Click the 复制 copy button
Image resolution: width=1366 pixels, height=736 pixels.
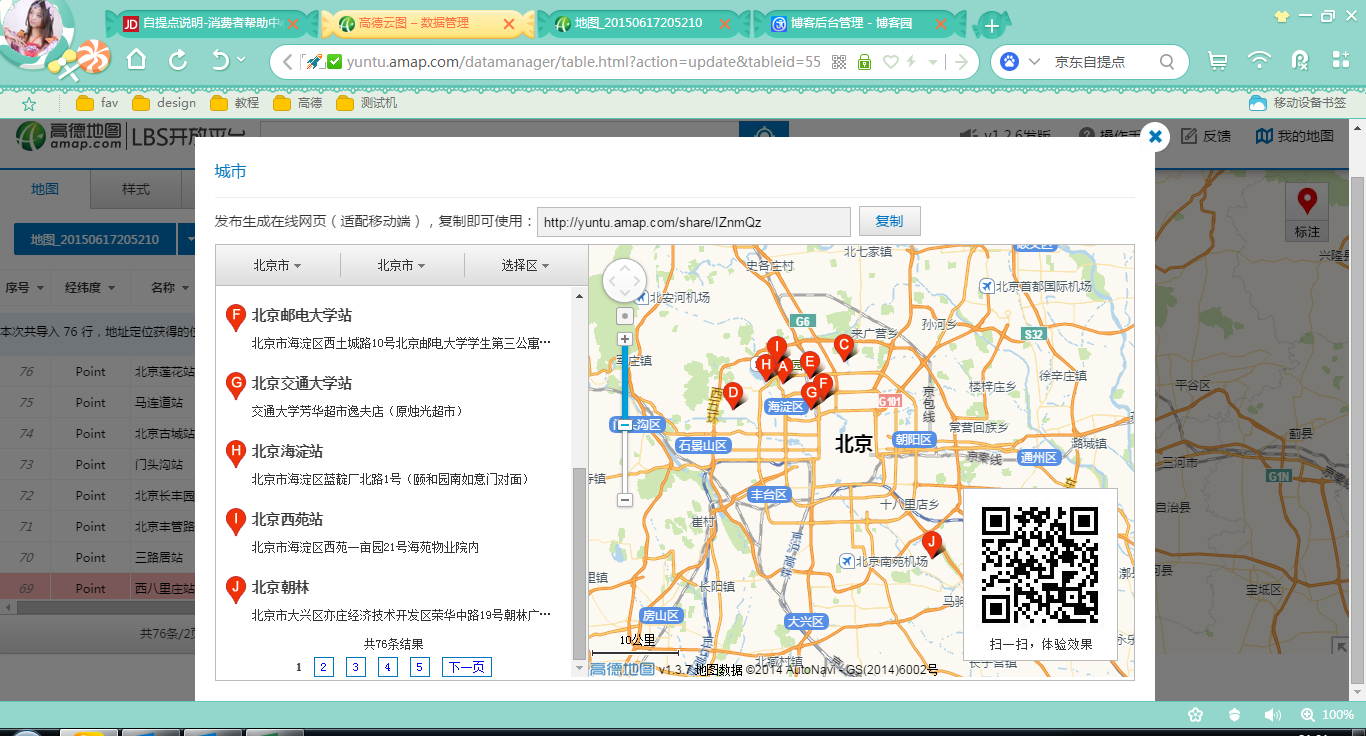(x=889, y=221)
